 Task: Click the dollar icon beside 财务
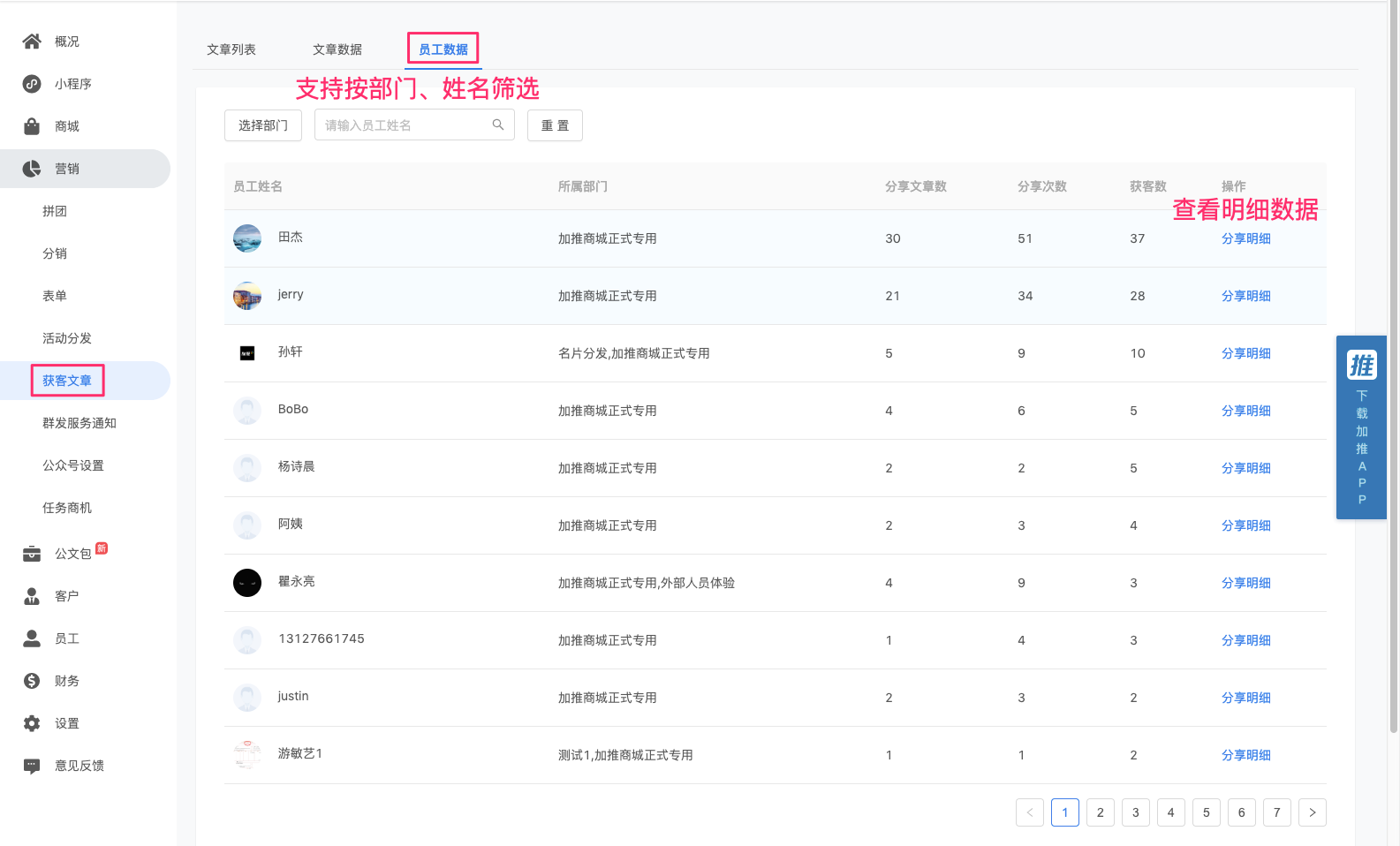[32, 681]
